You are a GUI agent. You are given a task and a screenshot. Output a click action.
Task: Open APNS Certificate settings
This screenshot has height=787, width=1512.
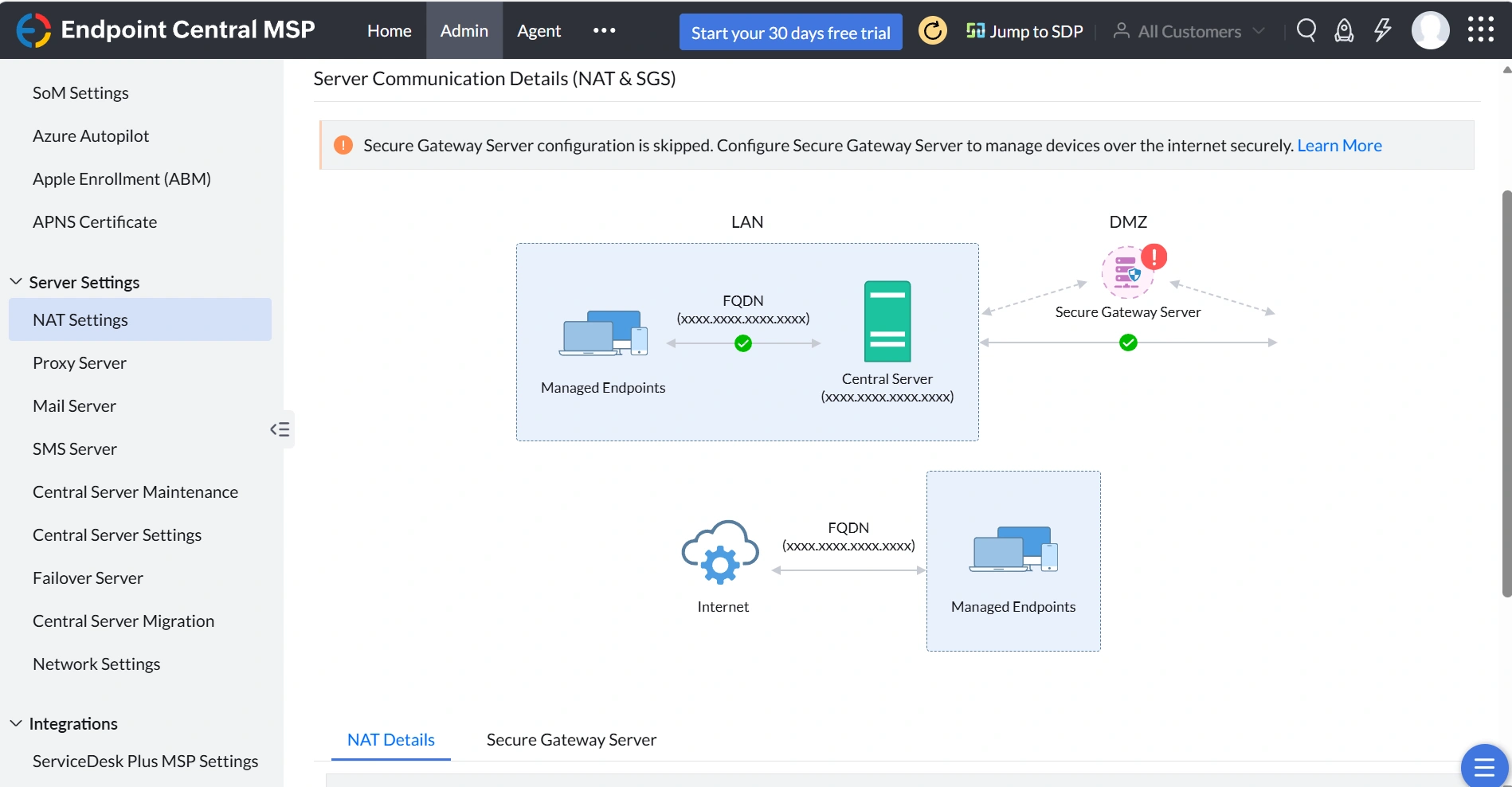(x=95, y=222)
